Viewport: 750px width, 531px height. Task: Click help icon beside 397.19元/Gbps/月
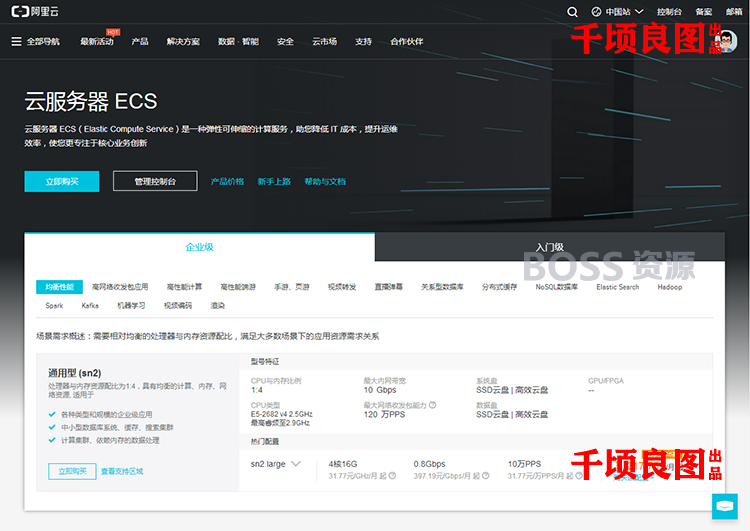click(485, 476)
